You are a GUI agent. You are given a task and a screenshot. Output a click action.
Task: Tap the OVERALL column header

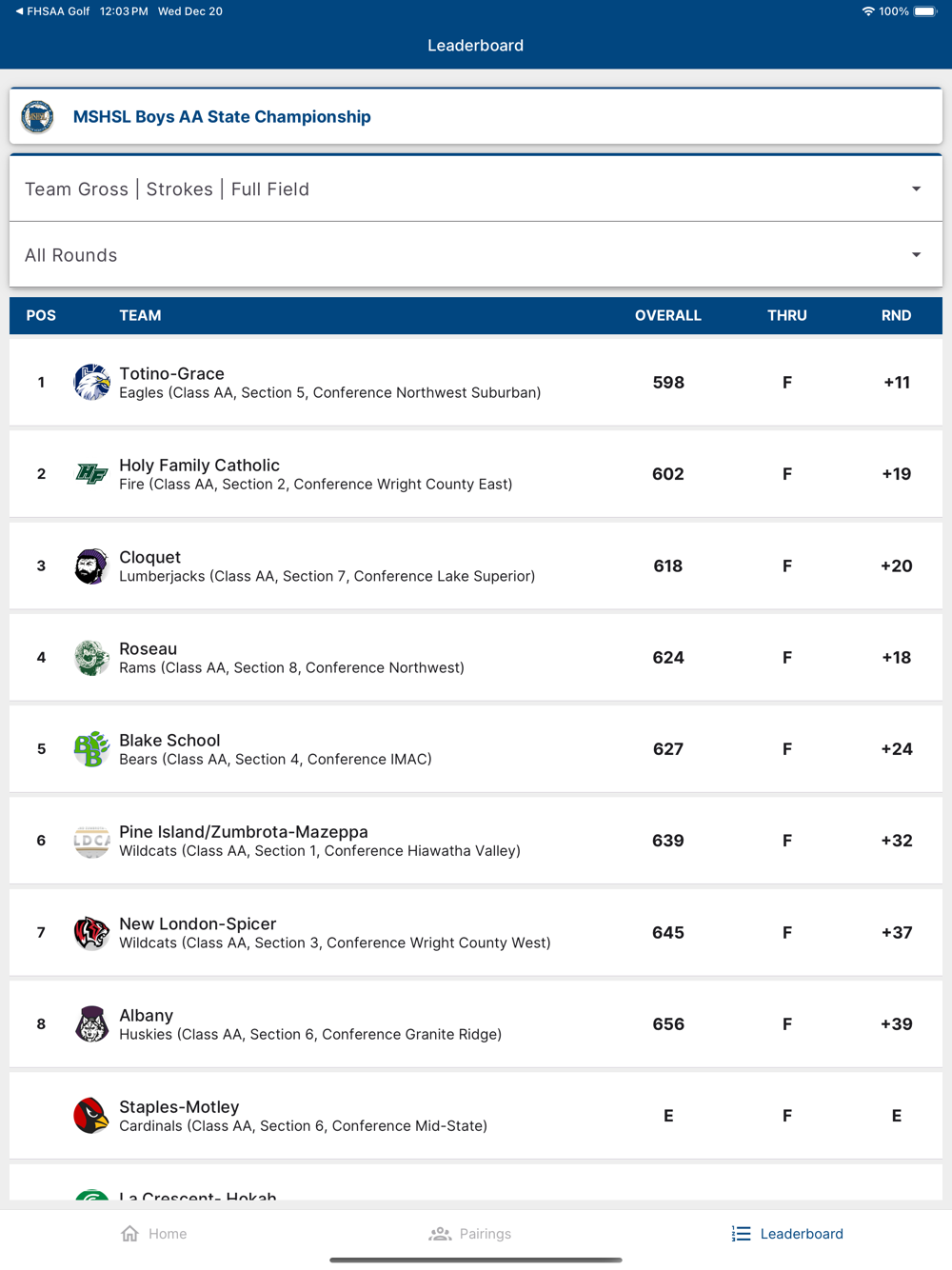tap(667, 316)
